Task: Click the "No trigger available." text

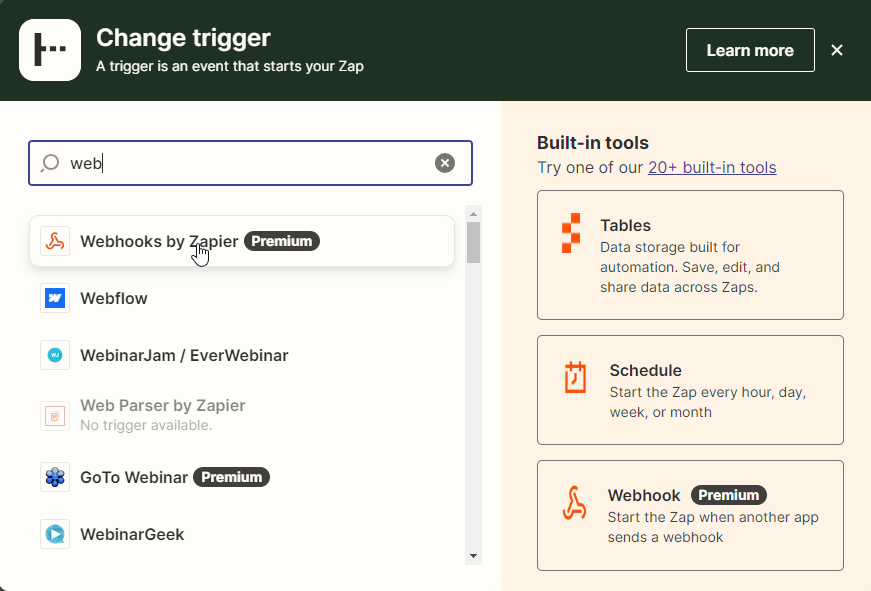Action: pyautogui.click(x=146, y=425)
